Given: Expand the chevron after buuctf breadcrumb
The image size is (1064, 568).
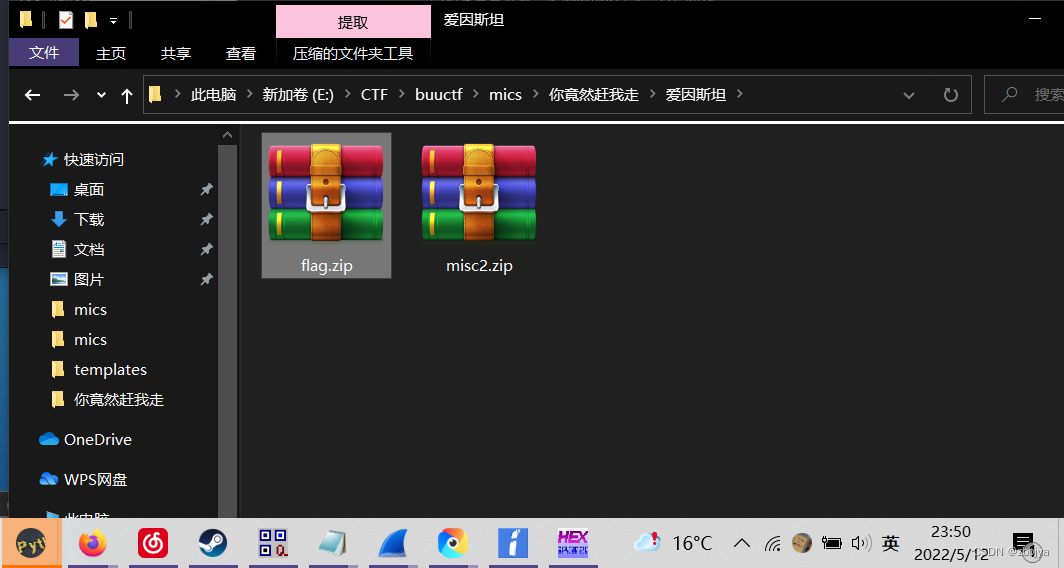Looking at the screenshot, I should (476, 94).
